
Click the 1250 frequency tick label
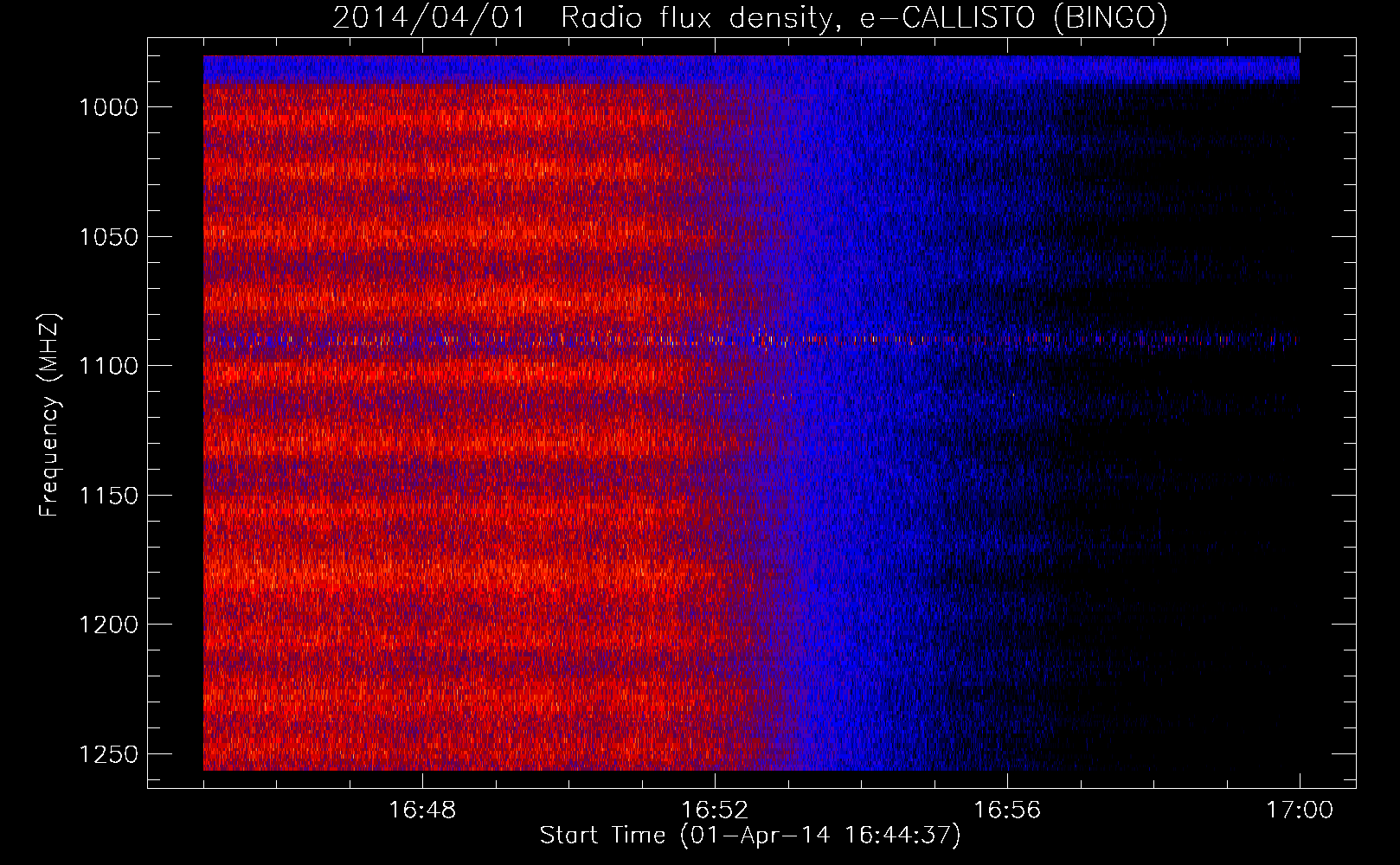point(108,754)
